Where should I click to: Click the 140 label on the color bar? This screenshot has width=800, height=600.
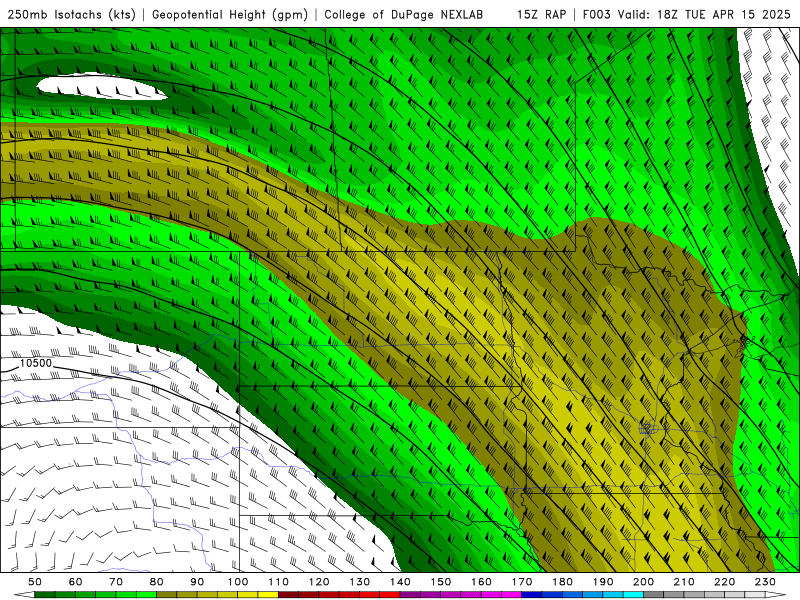400,582
